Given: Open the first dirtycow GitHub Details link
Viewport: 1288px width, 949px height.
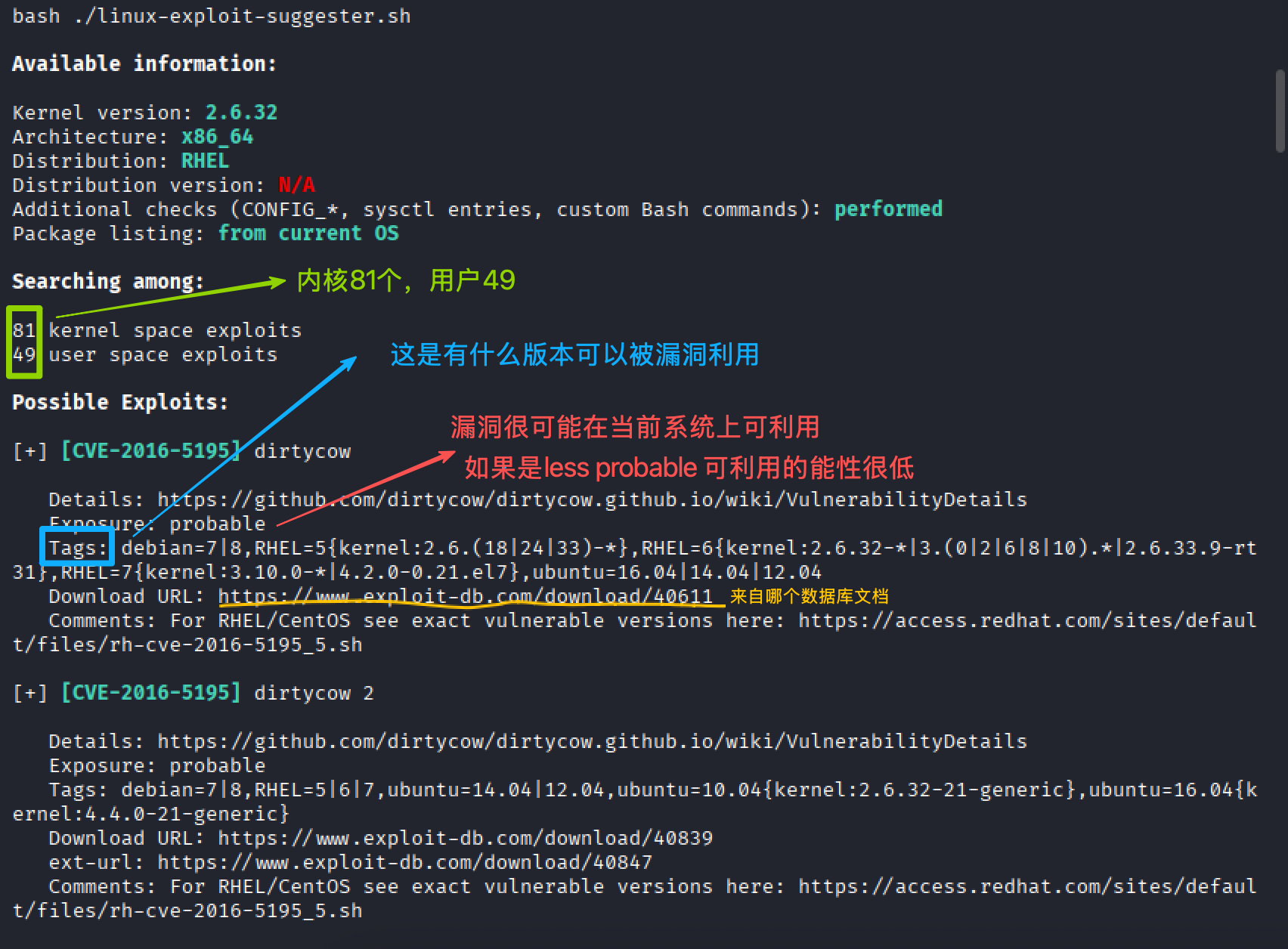Looking at the screenshot, I should [x=592, y=499].
